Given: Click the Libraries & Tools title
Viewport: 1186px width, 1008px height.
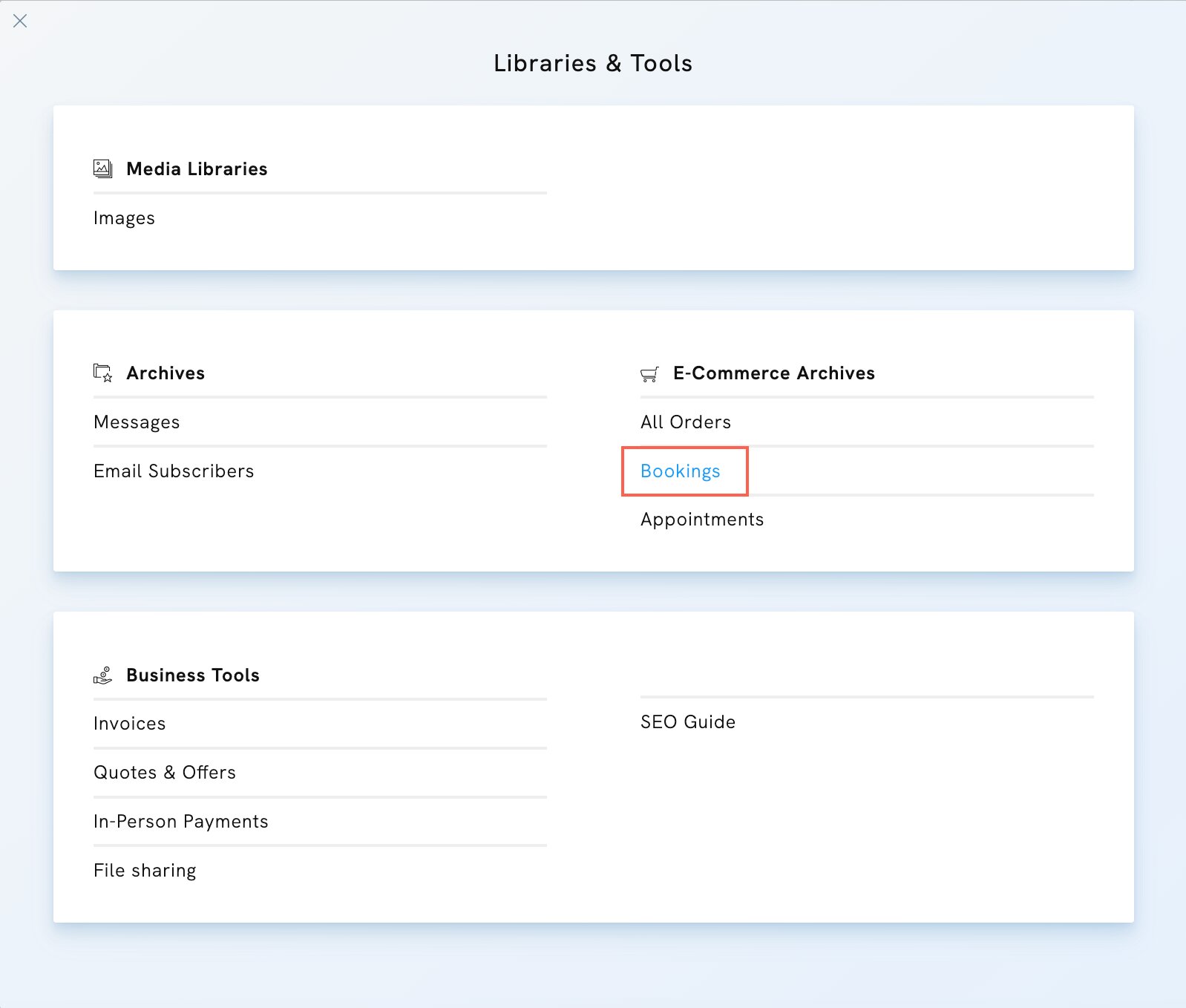Looking at the screenshot, I should 593,63.
